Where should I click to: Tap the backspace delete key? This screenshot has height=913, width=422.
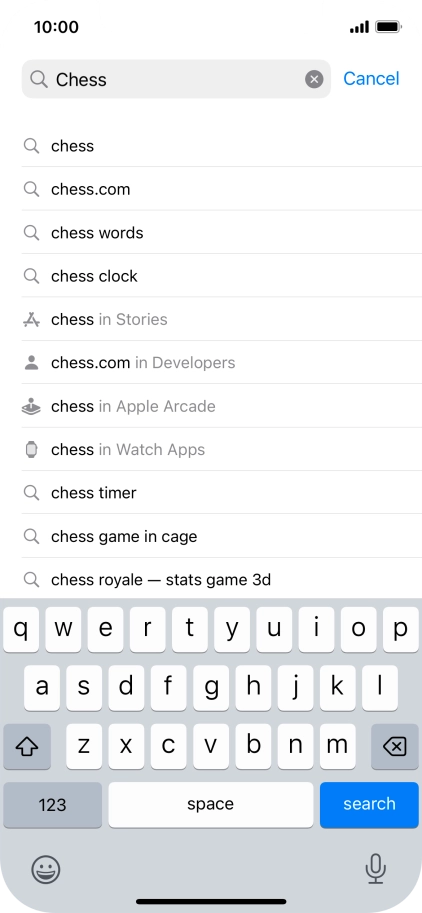pyautogui.click(x=395, y=746)
